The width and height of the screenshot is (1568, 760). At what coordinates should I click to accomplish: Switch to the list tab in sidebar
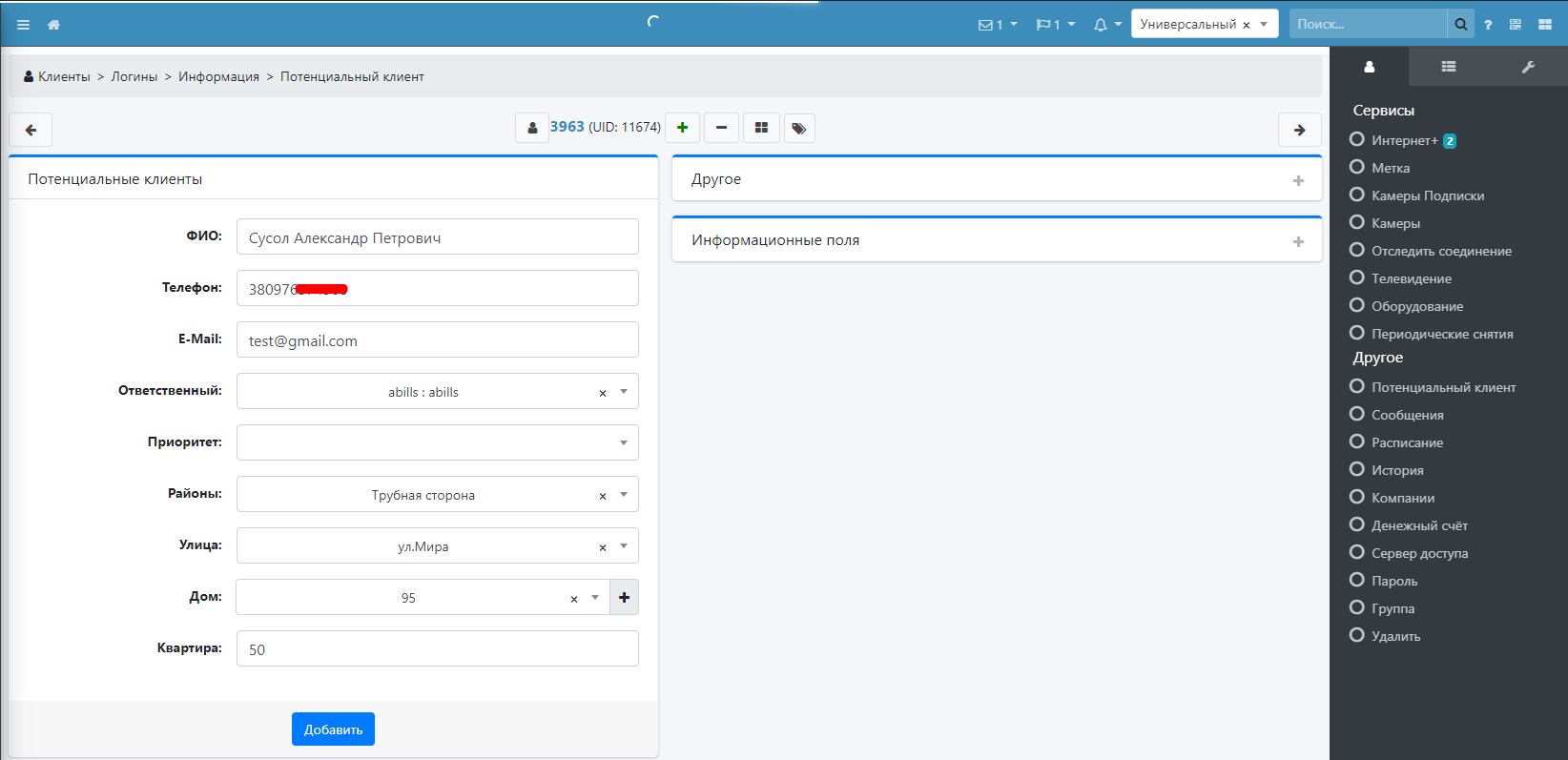[x=1448, y=67]
